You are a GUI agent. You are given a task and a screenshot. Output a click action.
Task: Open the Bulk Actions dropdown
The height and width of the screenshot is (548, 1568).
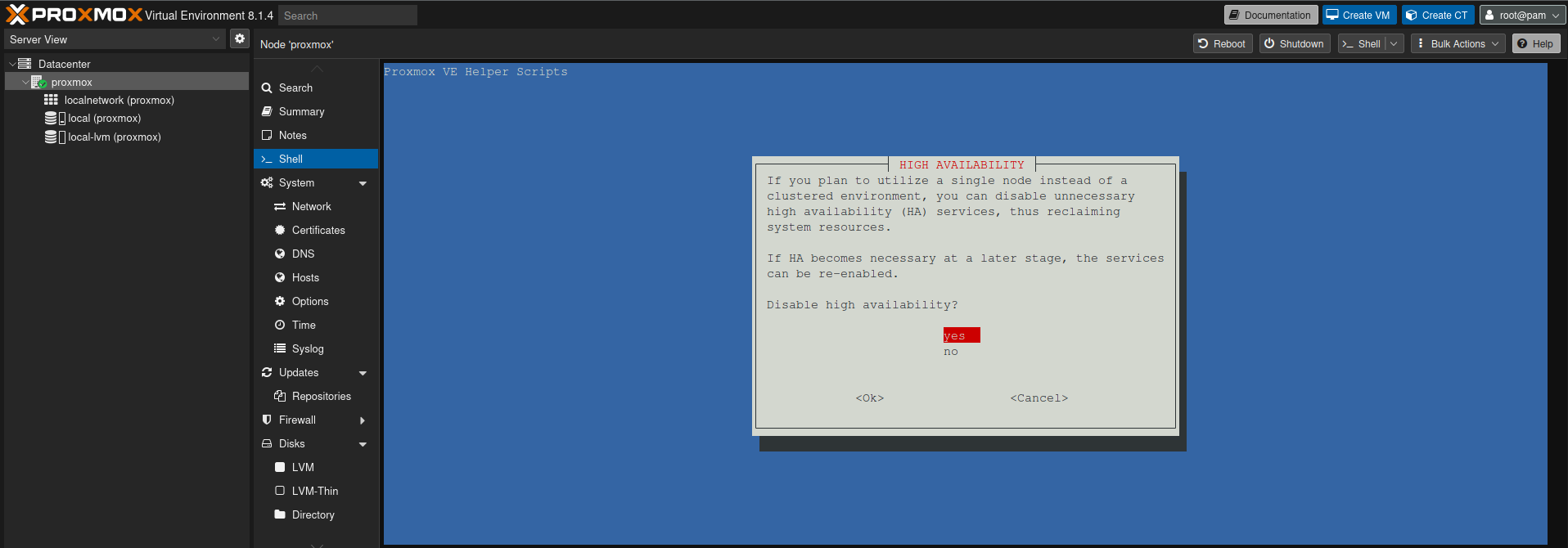click(x=1458, y=44)
